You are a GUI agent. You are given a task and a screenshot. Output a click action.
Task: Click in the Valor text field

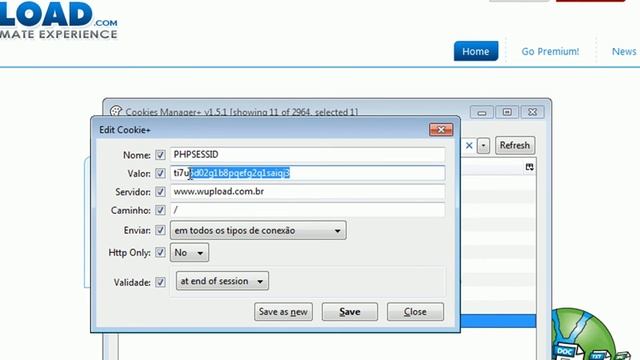tap(307, 173)
